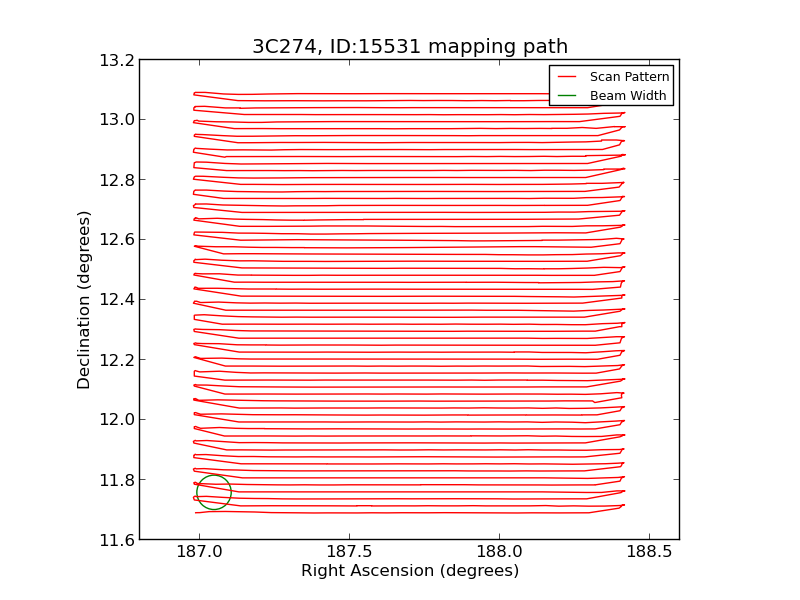This screenshot has width=800, height=600.
Task: Click the 187.5 right ascension tick label
Action: [x=349, y=552]
